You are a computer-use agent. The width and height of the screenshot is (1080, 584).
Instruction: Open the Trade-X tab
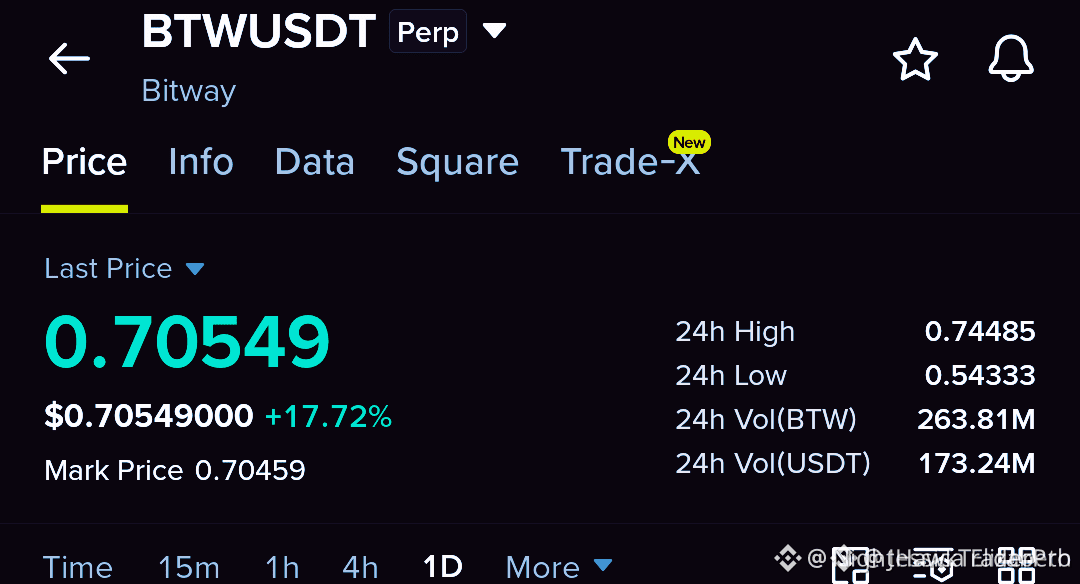point(630,162)
